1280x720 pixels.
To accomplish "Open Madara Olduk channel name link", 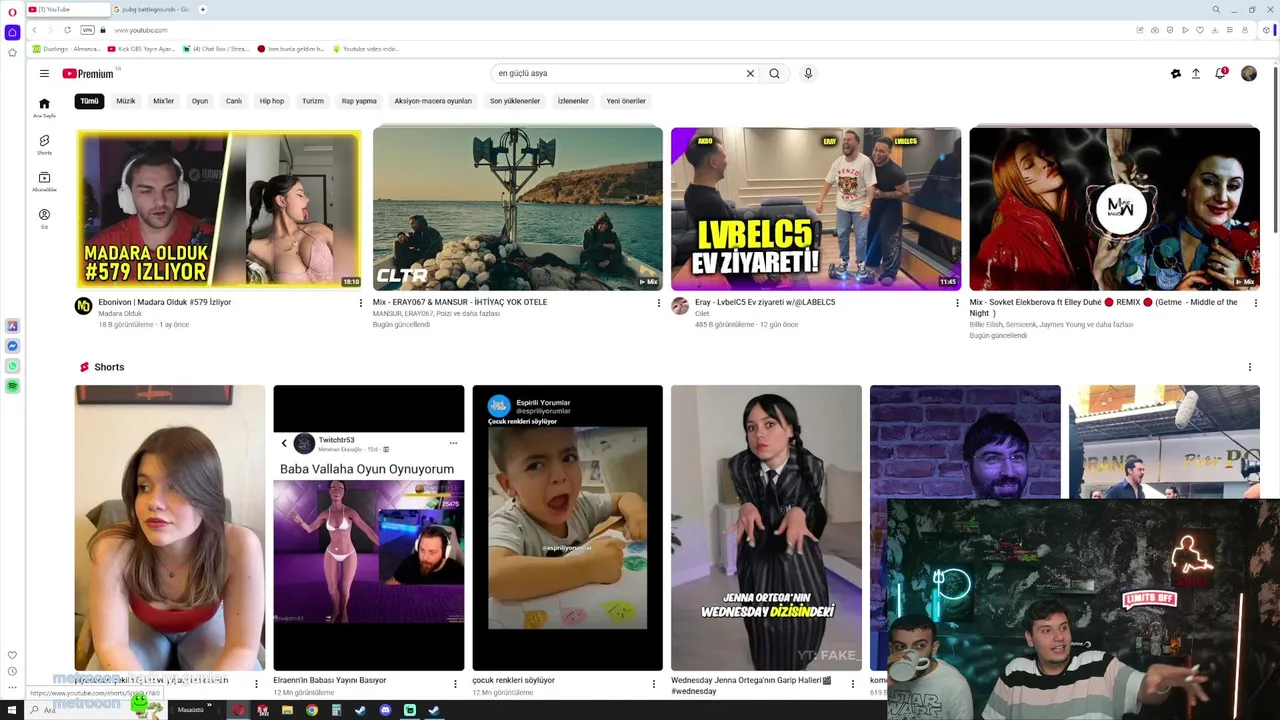I will pos(120,314).
